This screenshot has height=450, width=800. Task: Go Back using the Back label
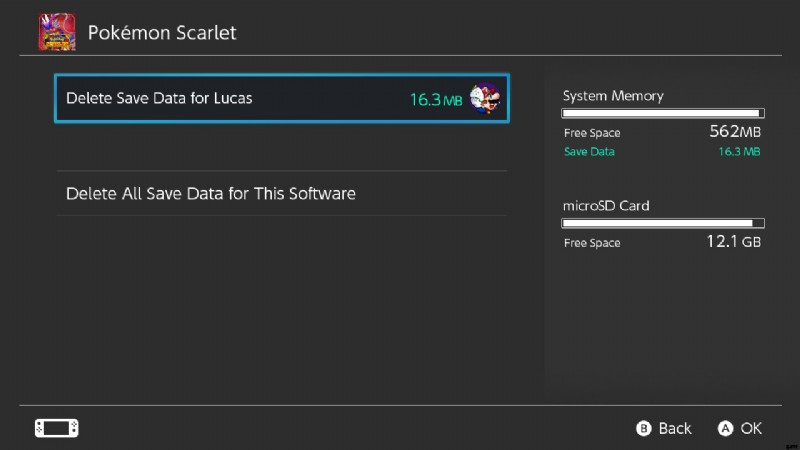[x=674, y=429]
